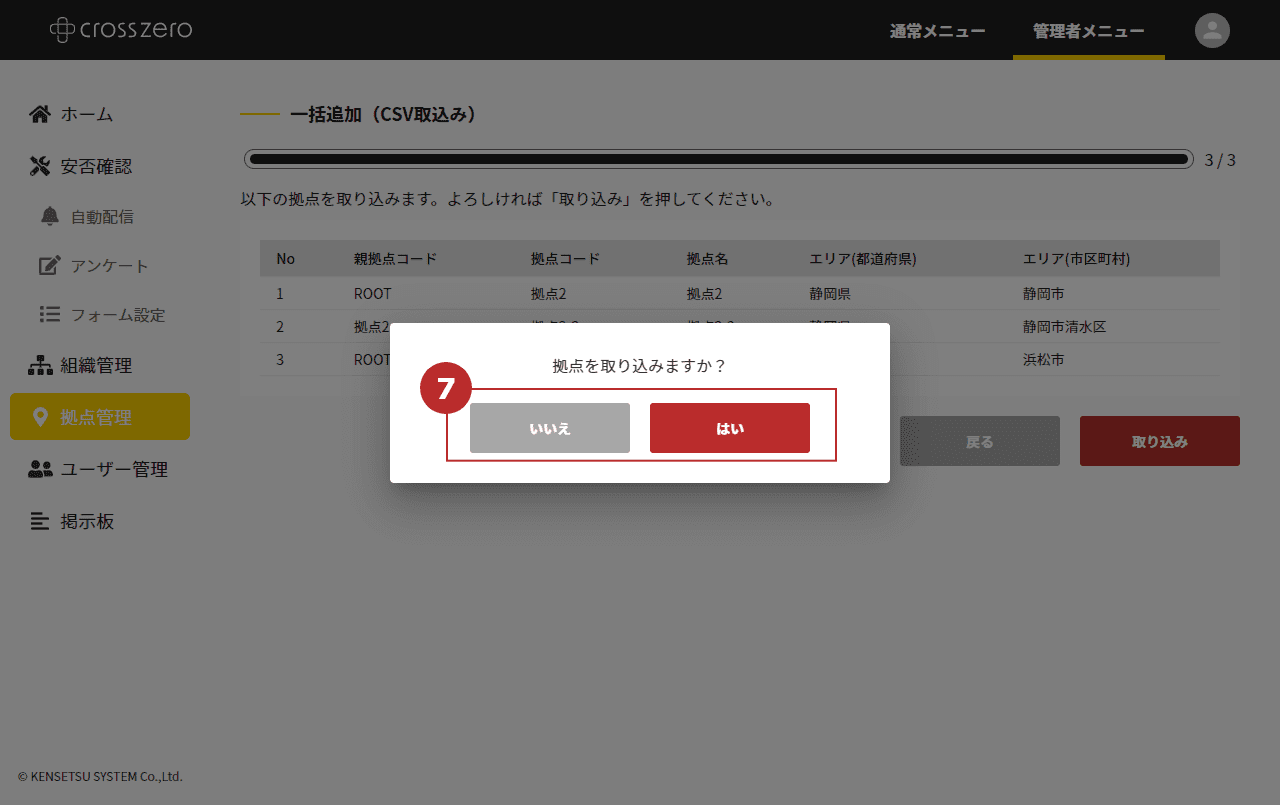
Task: Click the import progress bar
Action: (x=719, y=159)
